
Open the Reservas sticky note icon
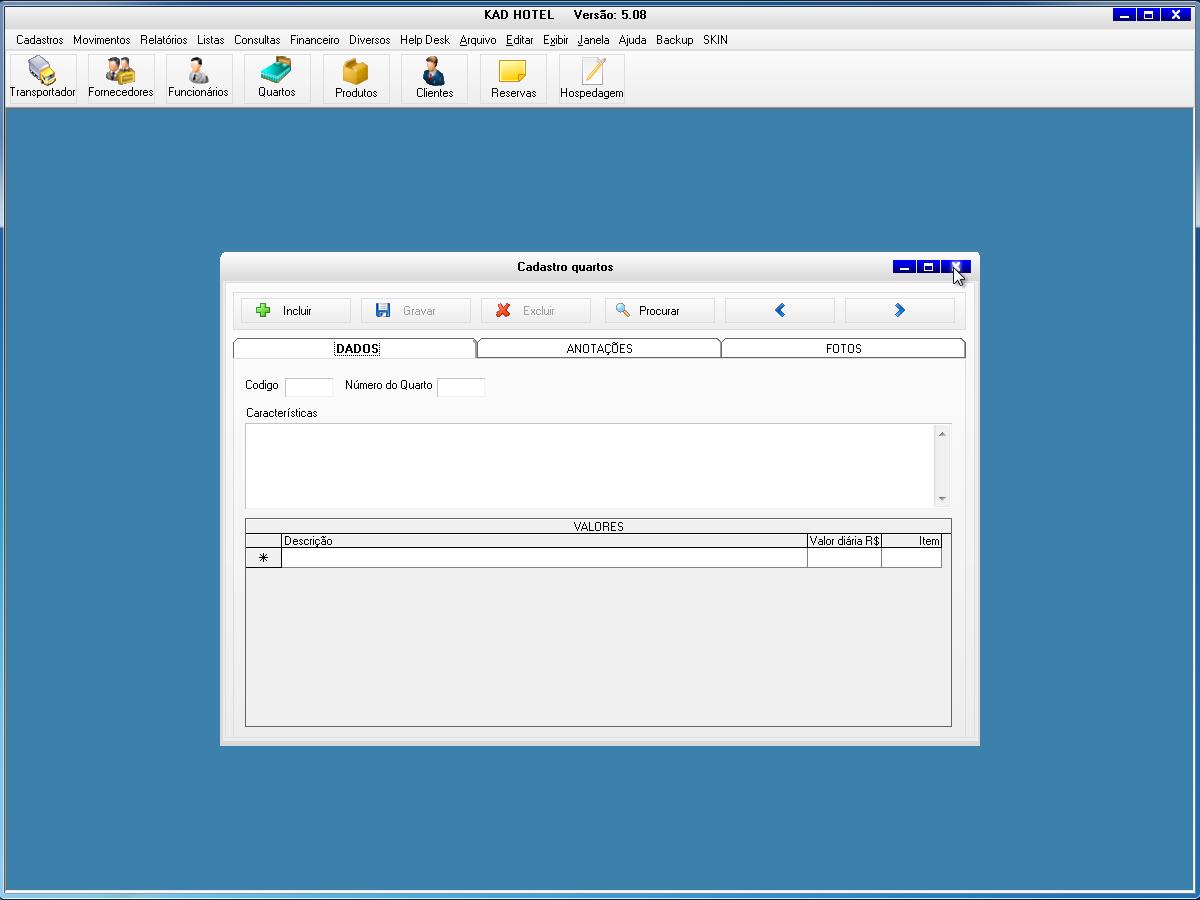(513, 78)
